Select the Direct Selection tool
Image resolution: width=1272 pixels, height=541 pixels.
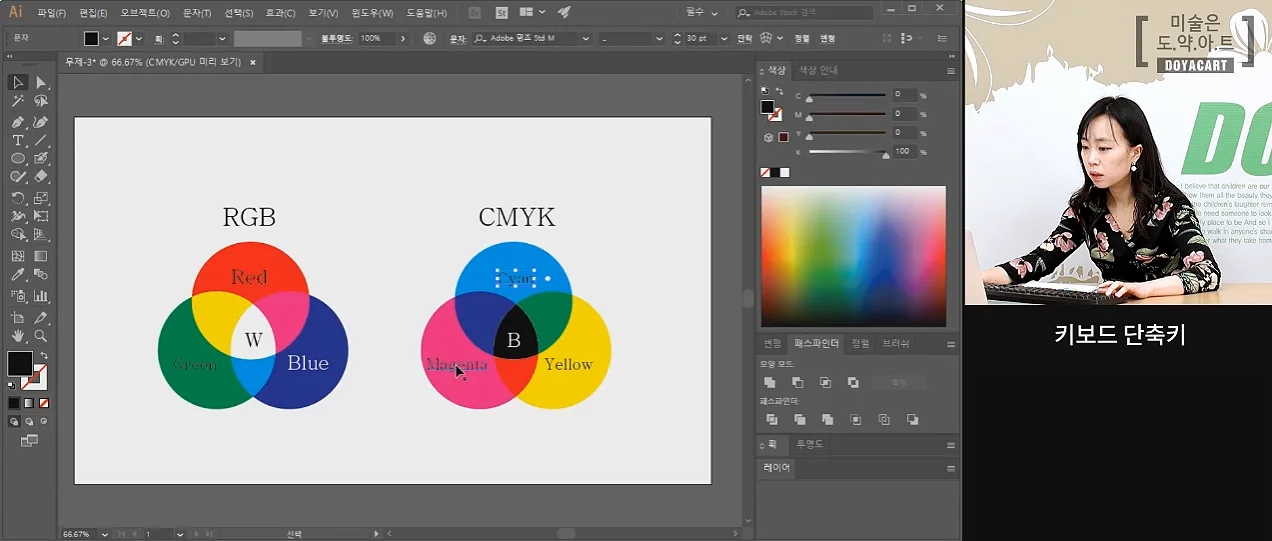[x=41, y=82]
